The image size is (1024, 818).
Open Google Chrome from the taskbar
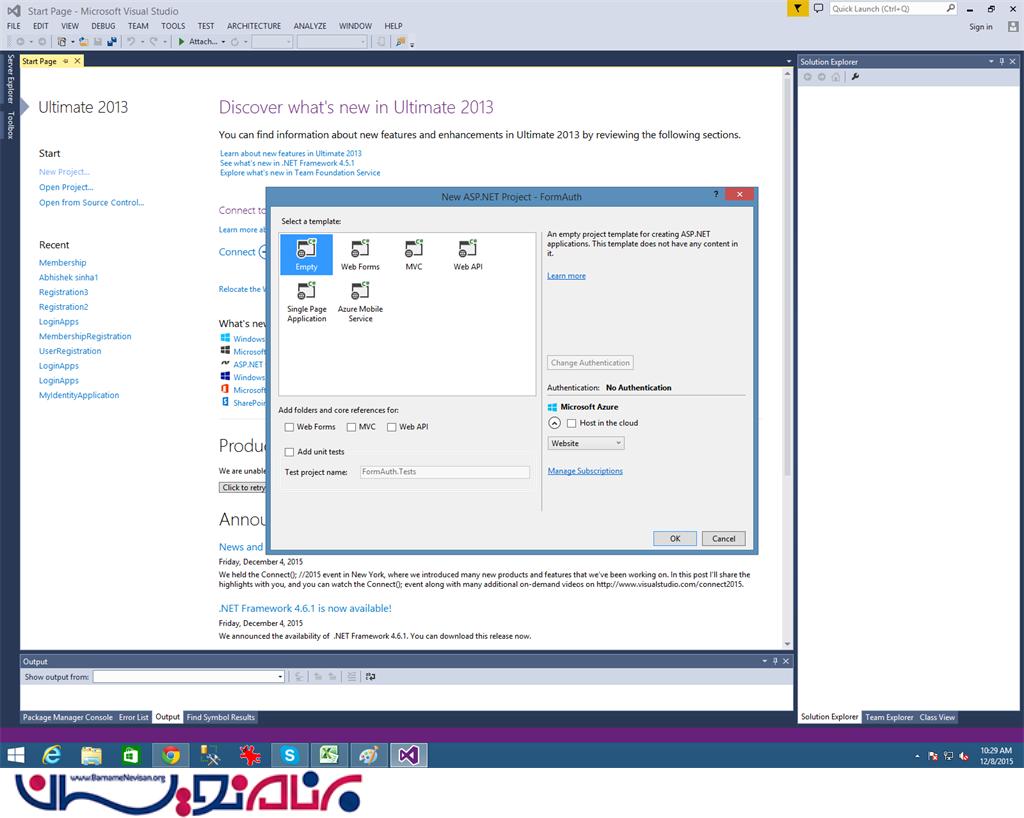tap(170, 755)
